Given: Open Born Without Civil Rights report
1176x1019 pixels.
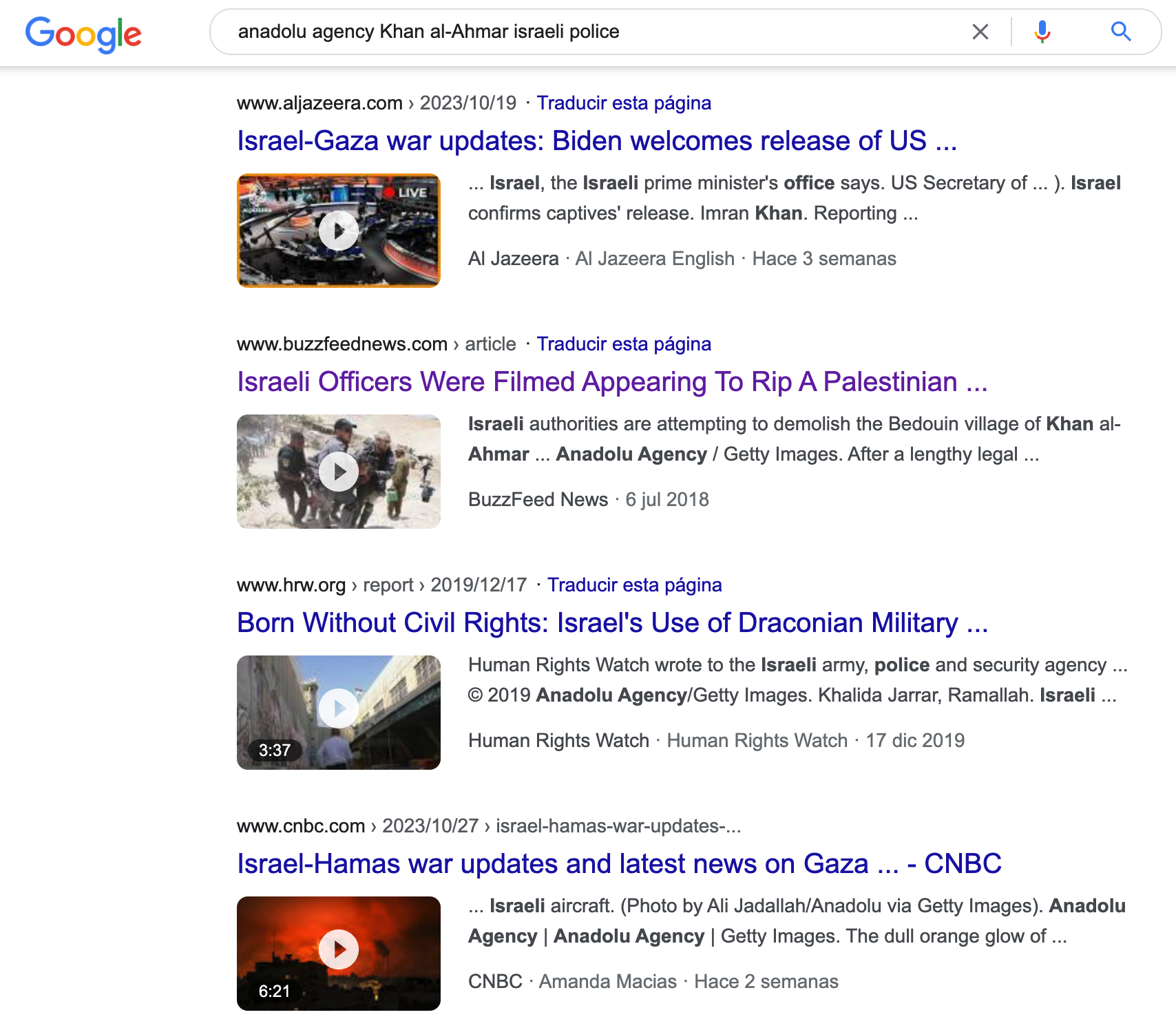Looking at the screenshot, I should pos(611,623).
